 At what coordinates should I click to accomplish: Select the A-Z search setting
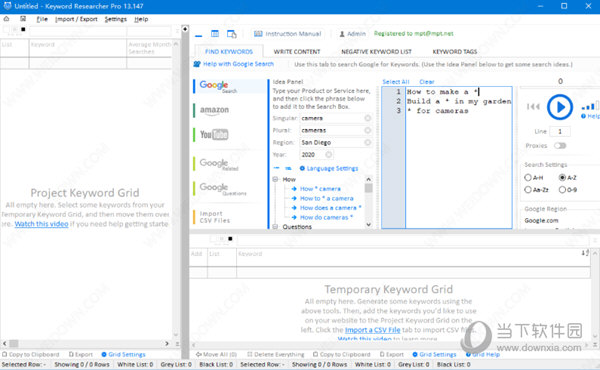click(568, 178)
